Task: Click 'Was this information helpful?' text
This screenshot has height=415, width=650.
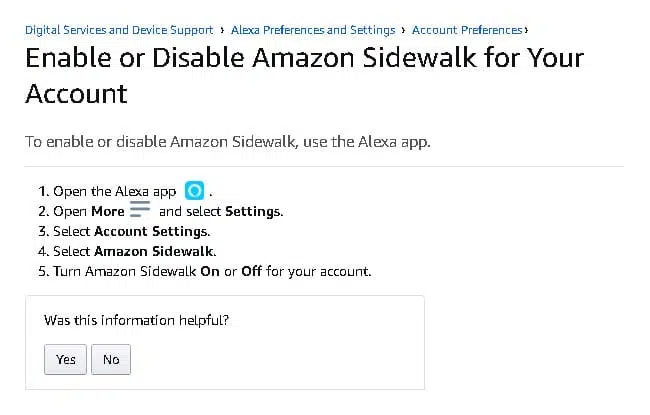Action: (136, 320)
